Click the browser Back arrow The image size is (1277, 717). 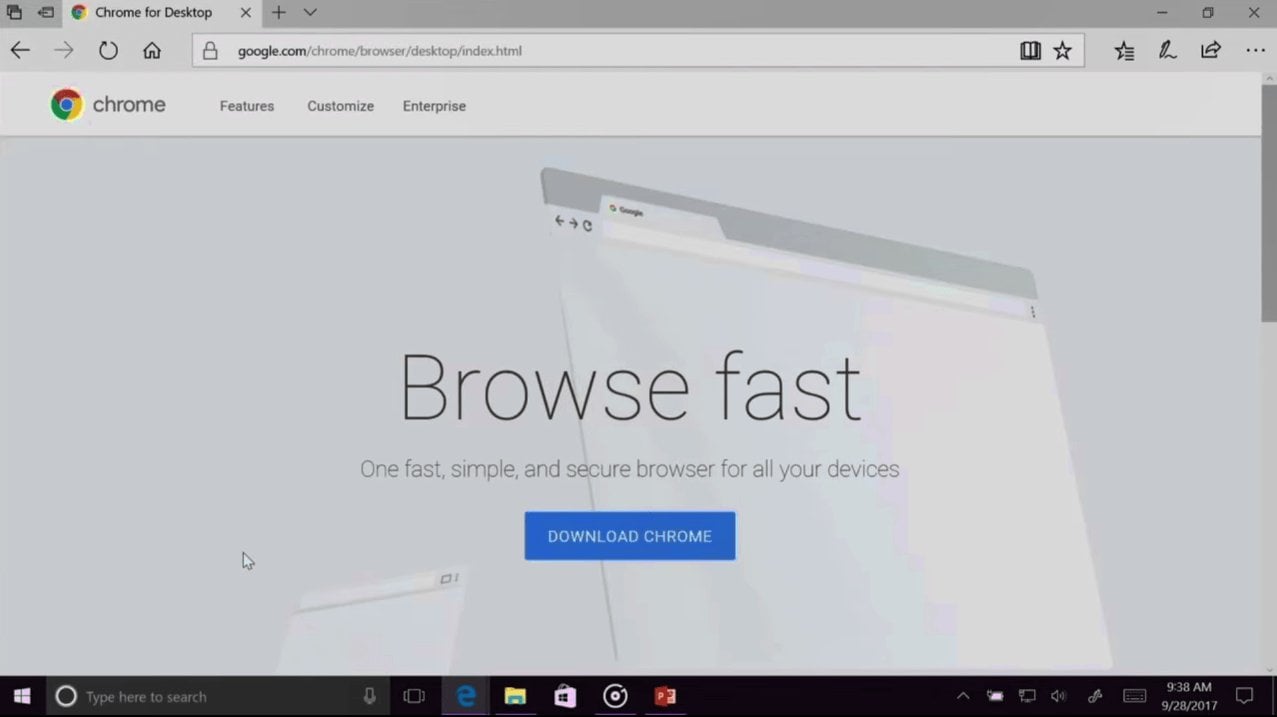pyautogui.click(x=20, y=51)
